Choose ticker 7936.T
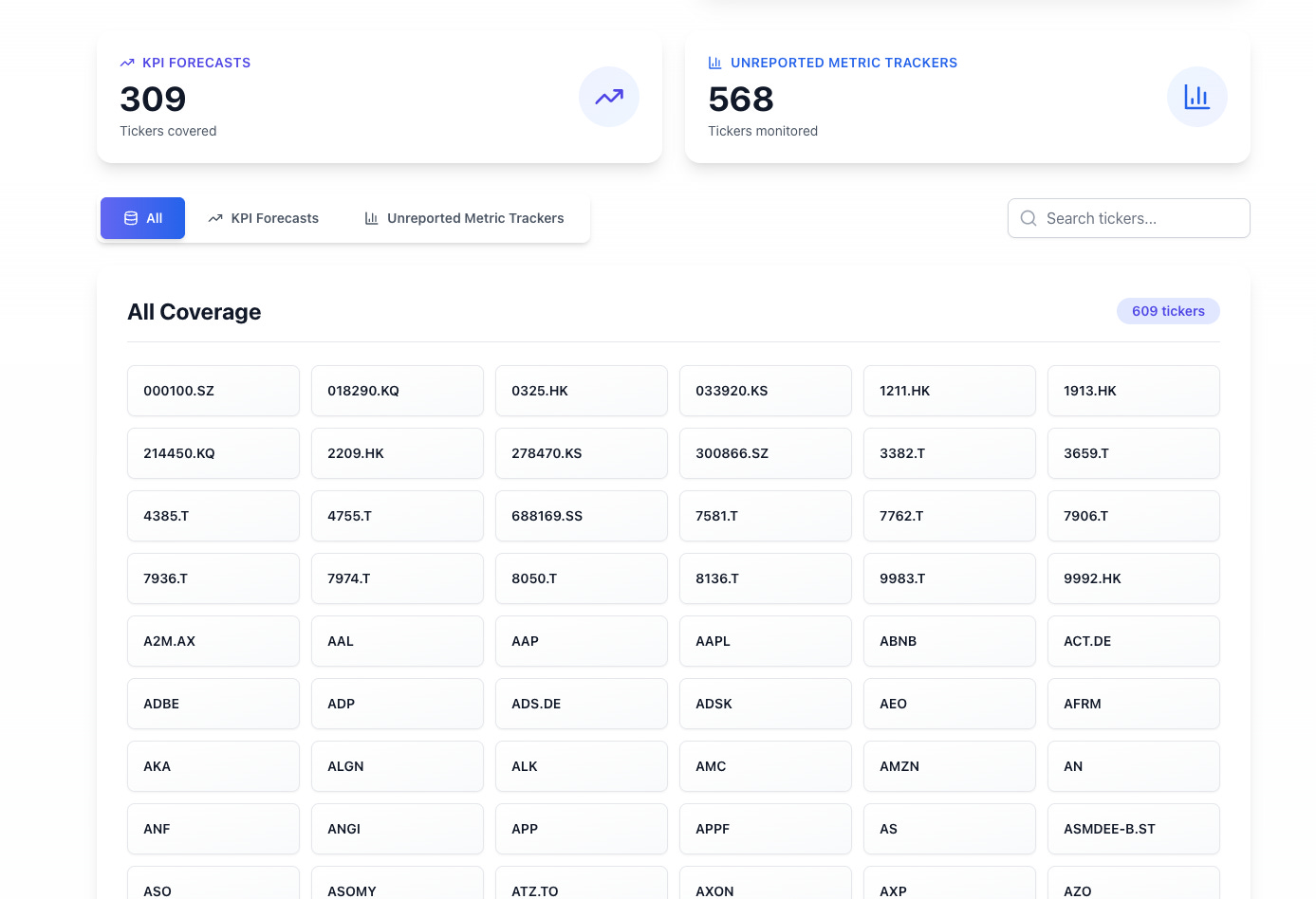This screenshot has height=899, width=1316. [x=213, y=578]
